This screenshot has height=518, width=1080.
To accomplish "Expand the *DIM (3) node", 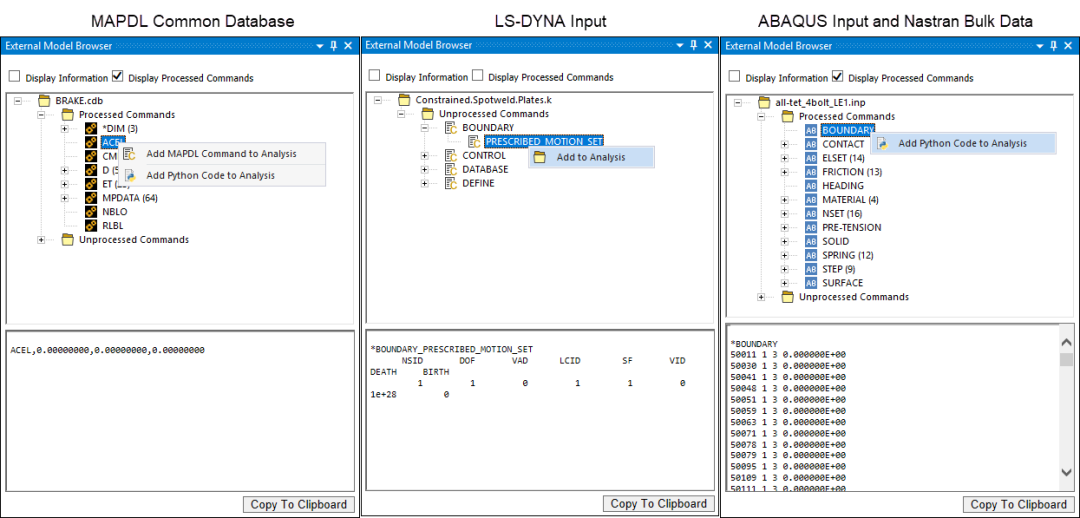I will coord(65,129).
